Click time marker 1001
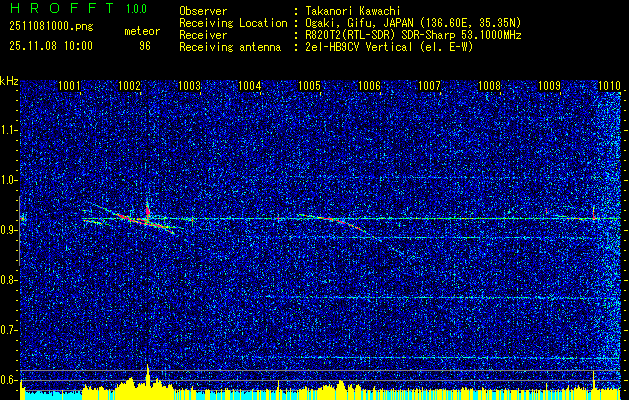This screenshot has width=629, height=400. (x=69, y=86)
